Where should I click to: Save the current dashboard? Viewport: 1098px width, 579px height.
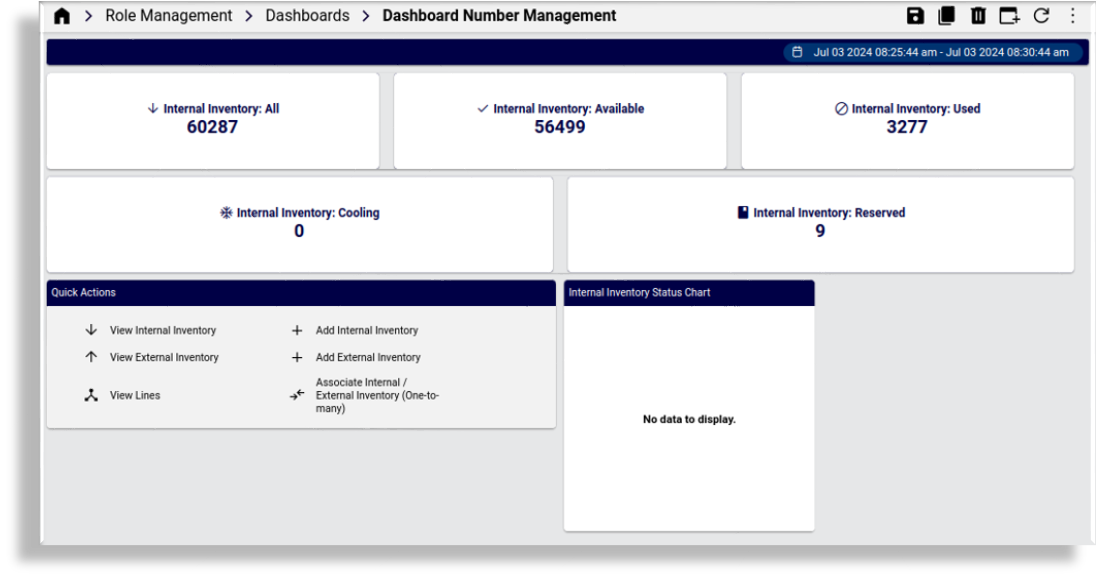[x=916, y=15]
